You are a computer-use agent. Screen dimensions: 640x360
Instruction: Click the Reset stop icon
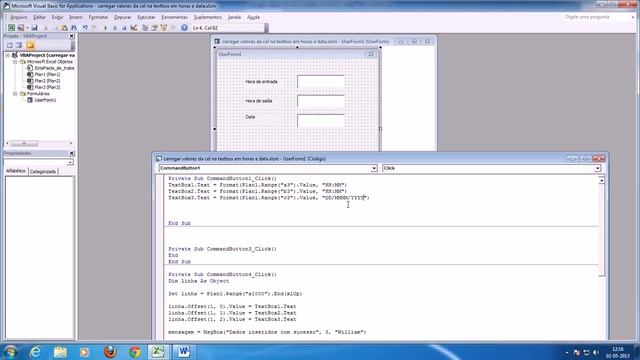[x=124, y=28]
